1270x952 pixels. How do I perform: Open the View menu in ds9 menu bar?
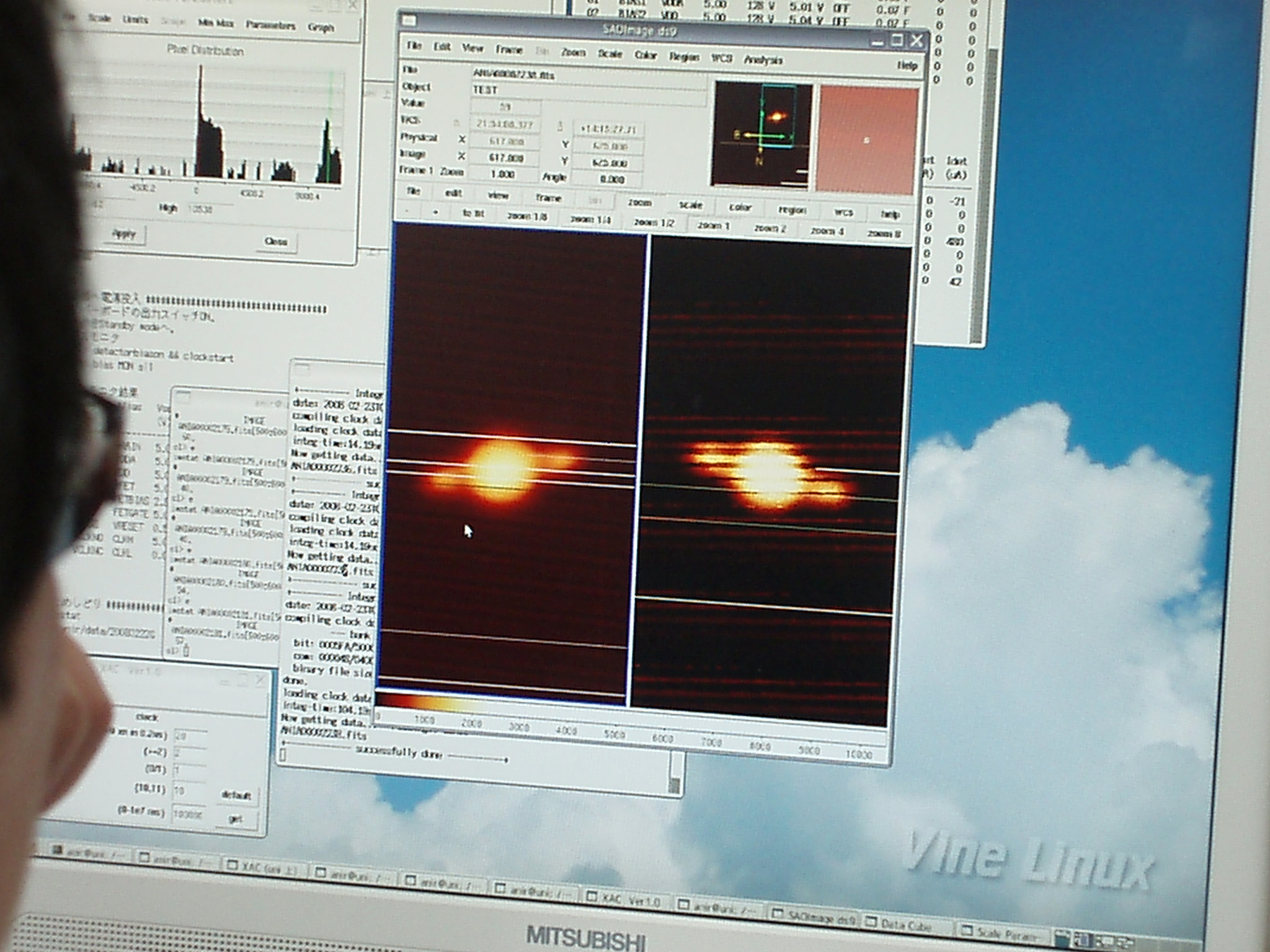pyautogui.click(x=473, y=48)
